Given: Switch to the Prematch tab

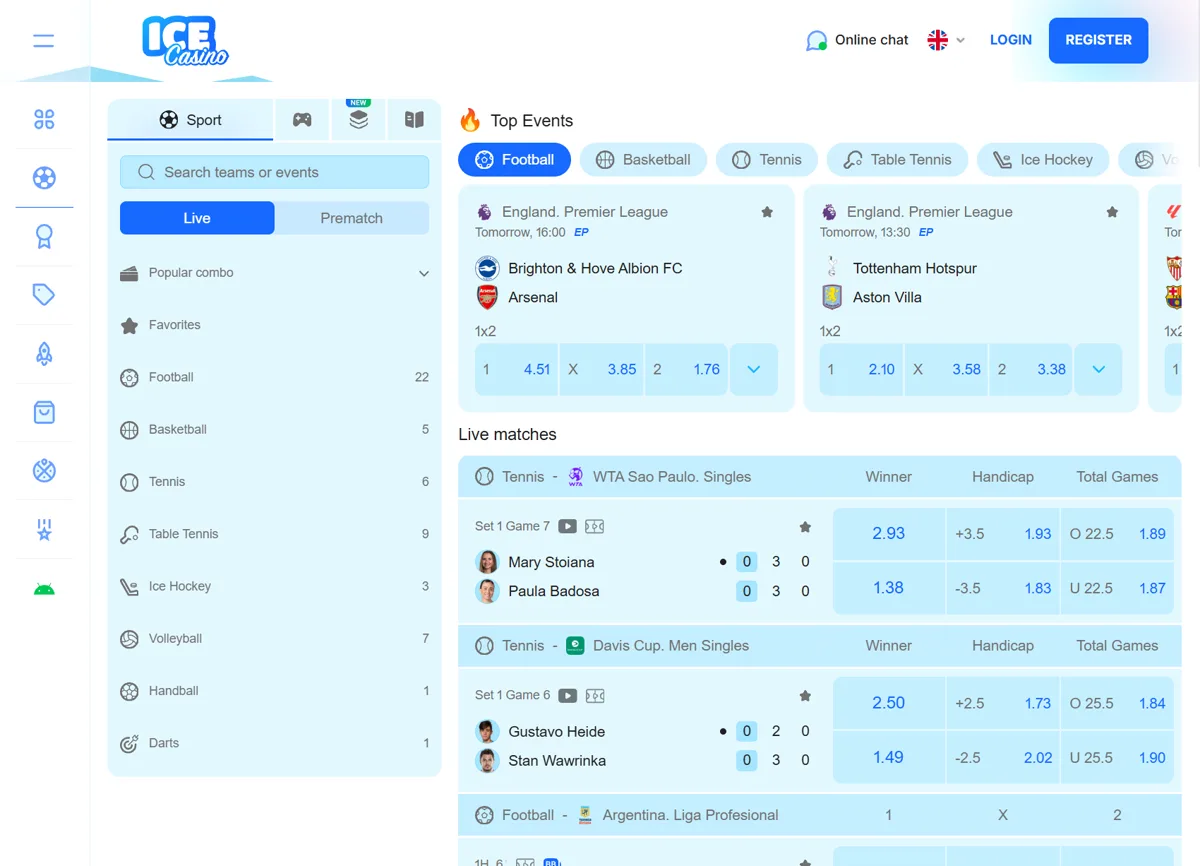Looking at the screenshot, I should [352, 218].
